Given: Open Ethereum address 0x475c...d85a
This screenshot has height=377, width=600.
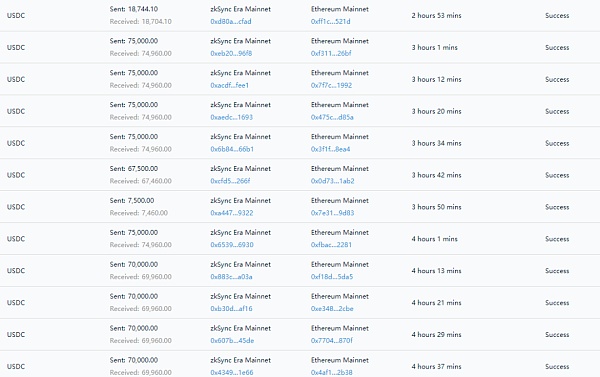Looking at the screenshot, I should 332,117.
